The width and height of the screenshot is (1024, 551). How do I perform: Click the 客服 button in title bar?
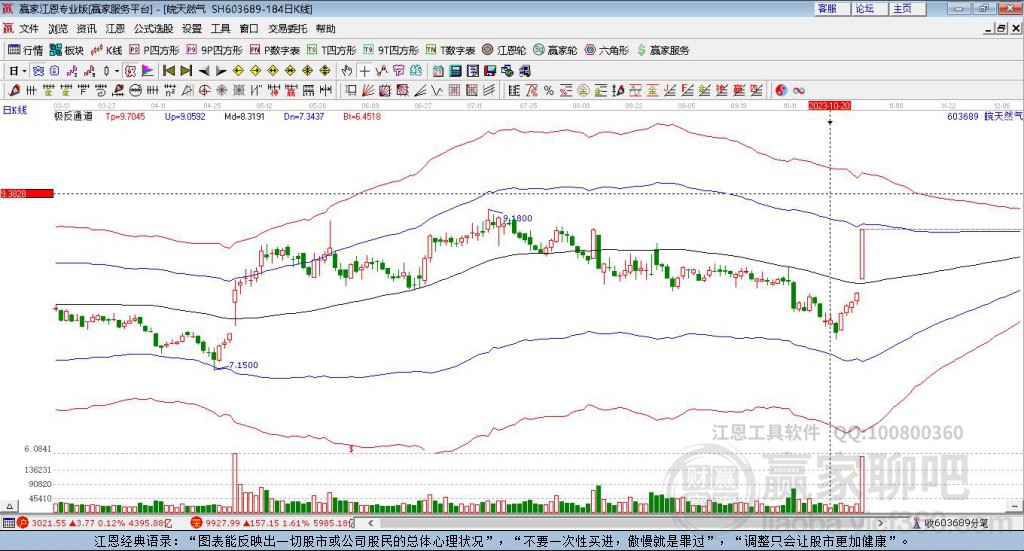point(833,8)
